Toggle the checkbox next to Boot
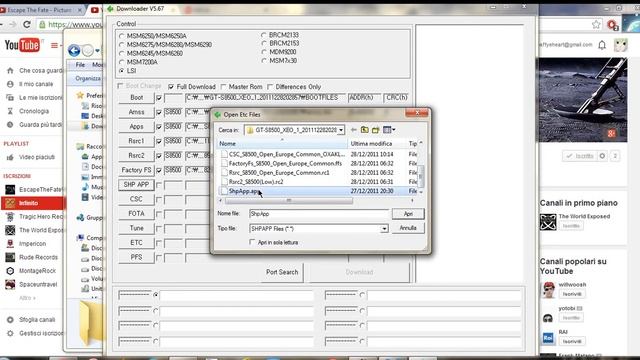The image size is (640, 360). (x=159, y=98)
